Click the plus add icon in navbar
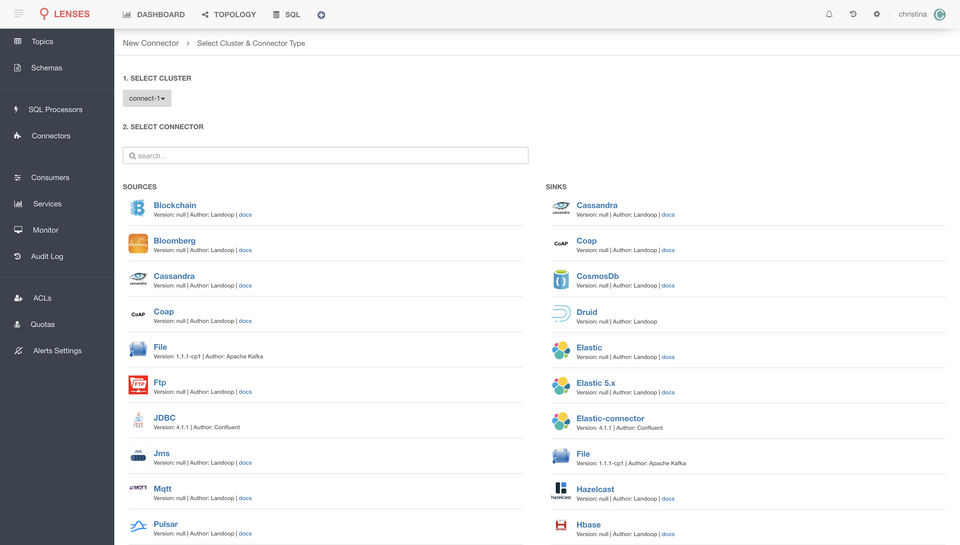This screenshot has height=545, width=960. (x=321, y=15)
